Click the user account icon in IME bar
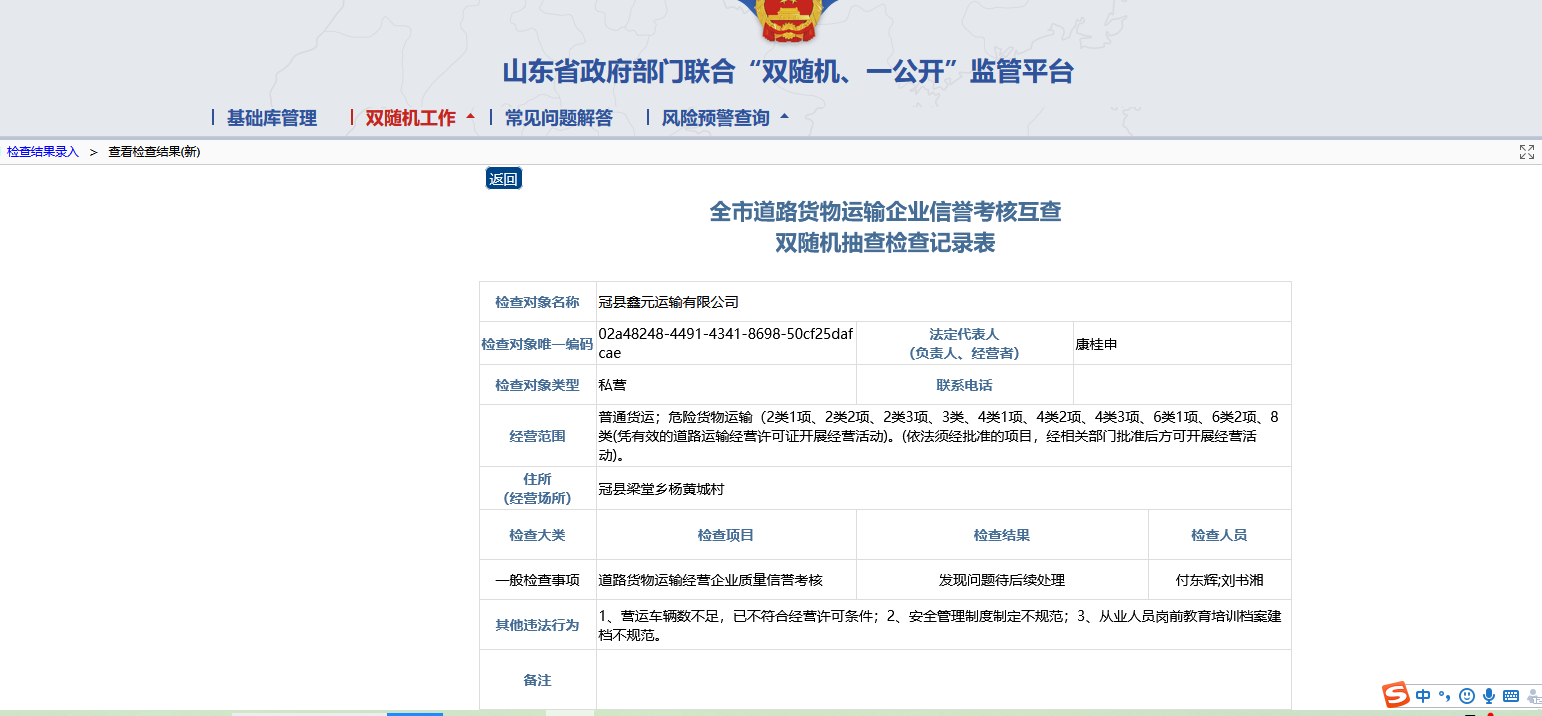Viewport: 1542px width, 716px height. pos(1533,696)
